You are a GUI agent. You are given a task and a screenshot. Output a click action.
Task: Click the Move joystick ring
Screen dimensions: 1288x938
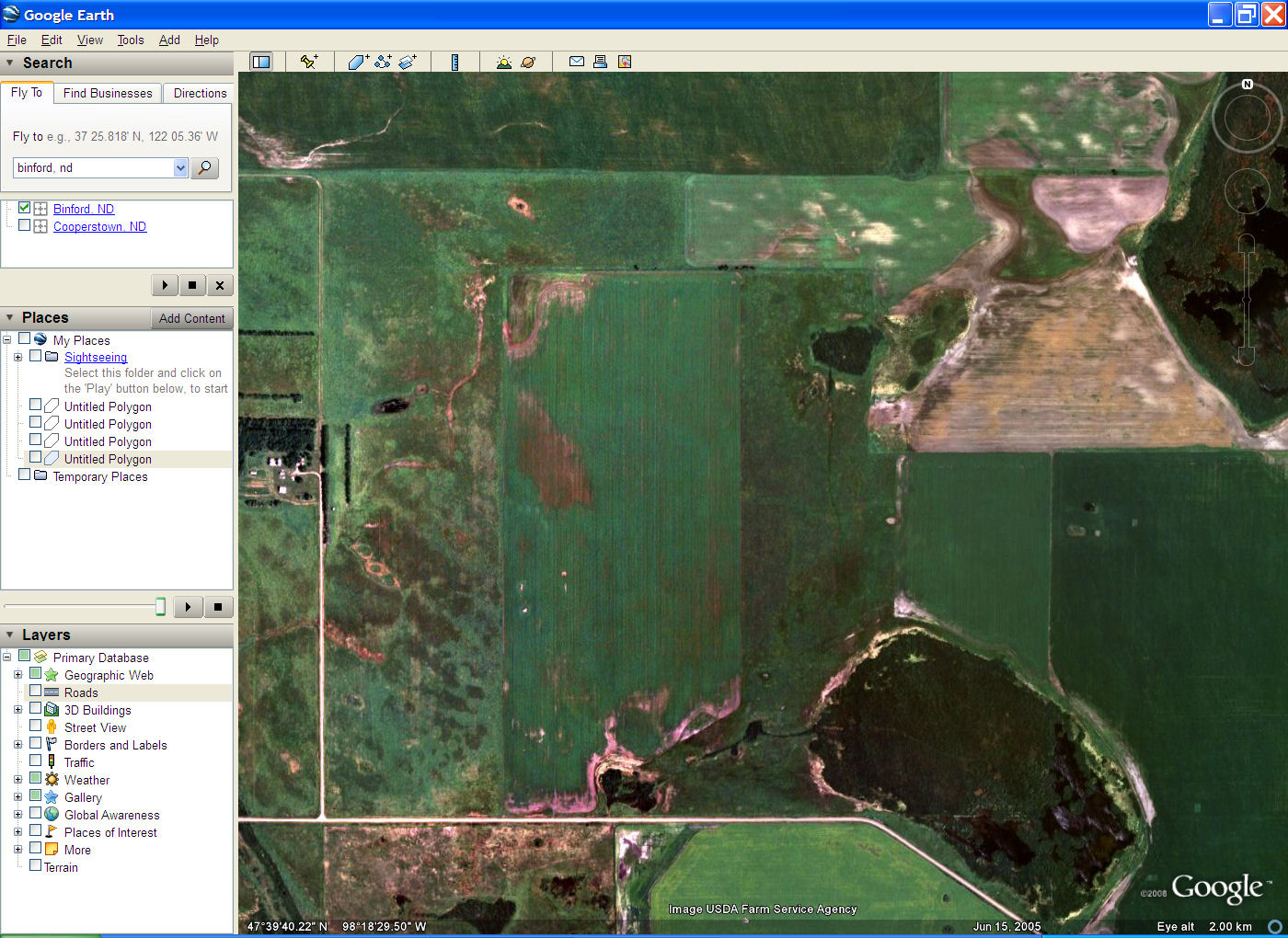click(x=1248, y=191)
